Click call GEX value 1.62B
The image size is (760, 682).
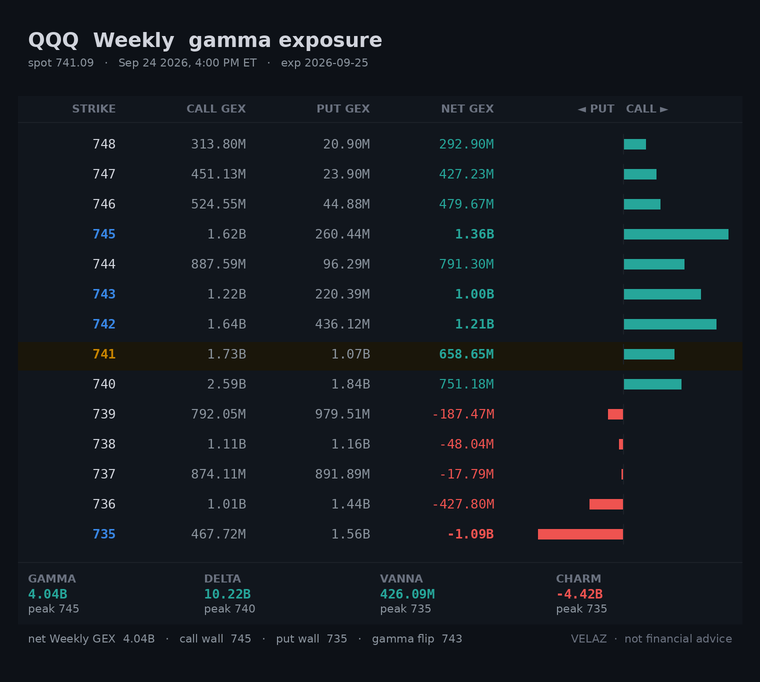click(x=226, y=234)
